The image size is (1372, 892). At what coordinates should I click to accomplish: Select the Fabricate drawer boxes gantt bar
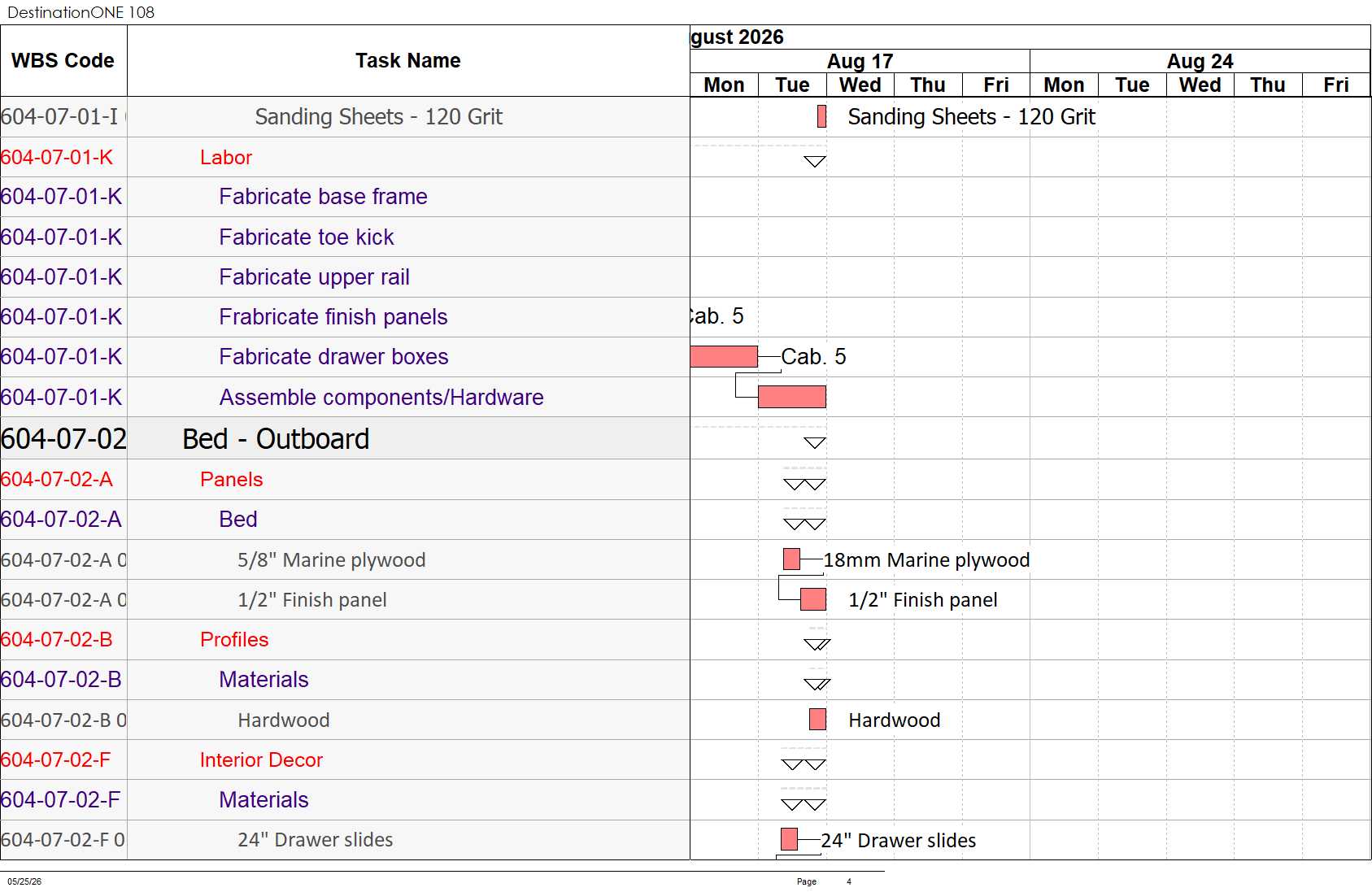[724, 356]
